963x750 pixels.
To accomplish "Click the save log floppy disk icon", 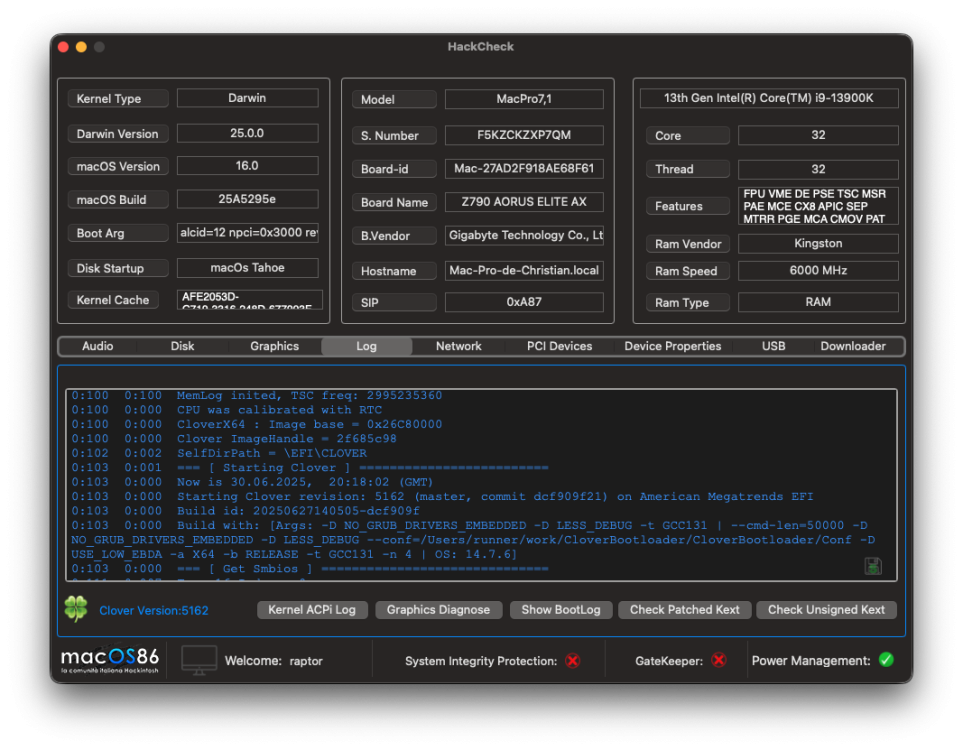I will [873, 566].
